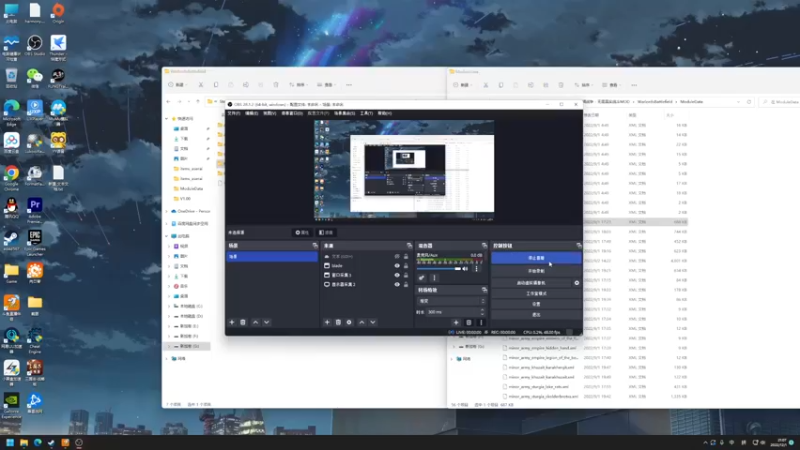This screenshot has width=800, height=450.
Task: Open virtual camera settings gear icon
Action: (x=577, y=283)
